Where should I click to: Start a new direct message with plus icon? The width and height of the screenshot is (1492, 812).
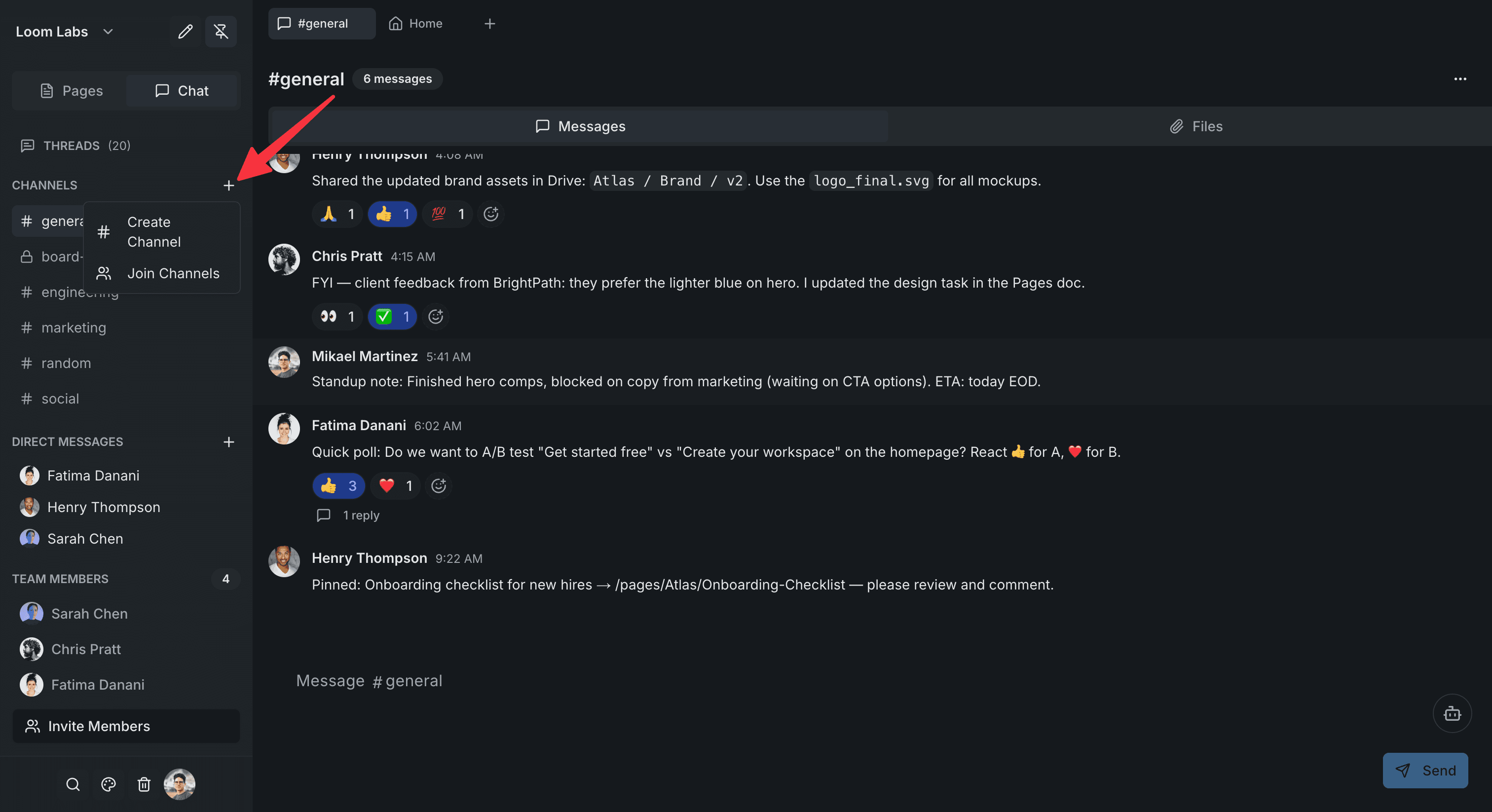[x=229, y=442]
